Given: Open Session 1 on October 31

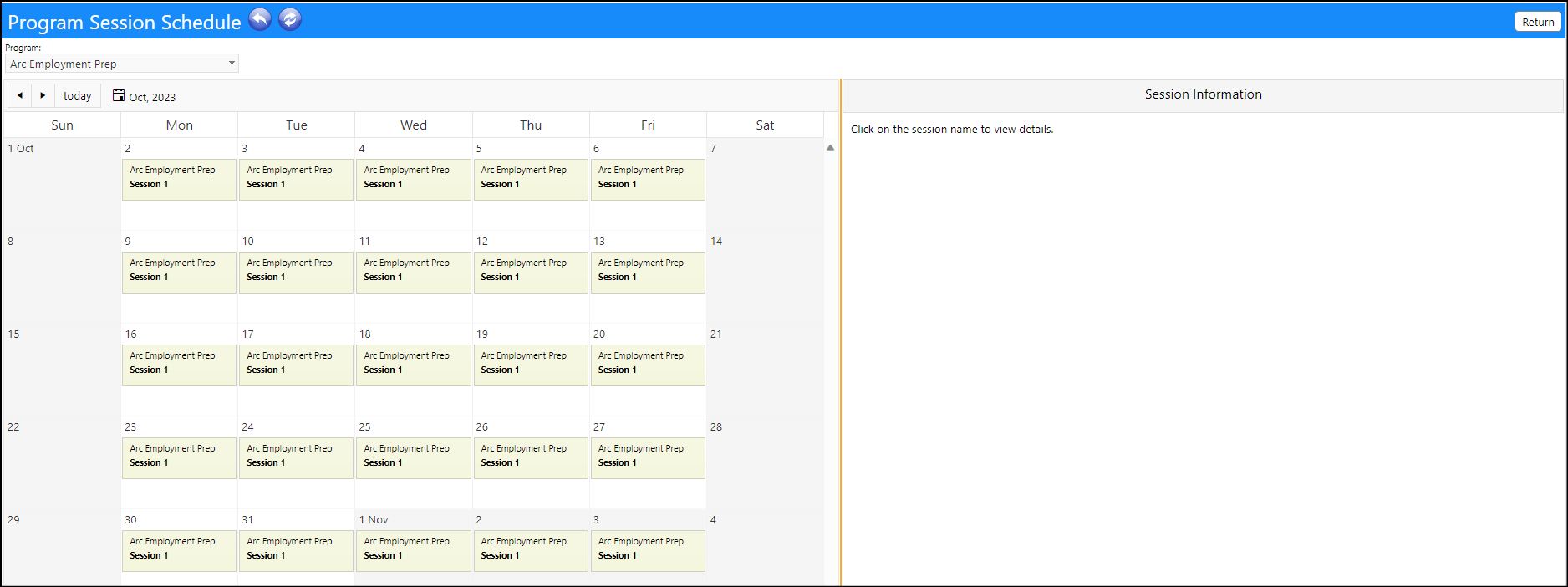Looking at the screenshot, I should (x=296, y=551).
